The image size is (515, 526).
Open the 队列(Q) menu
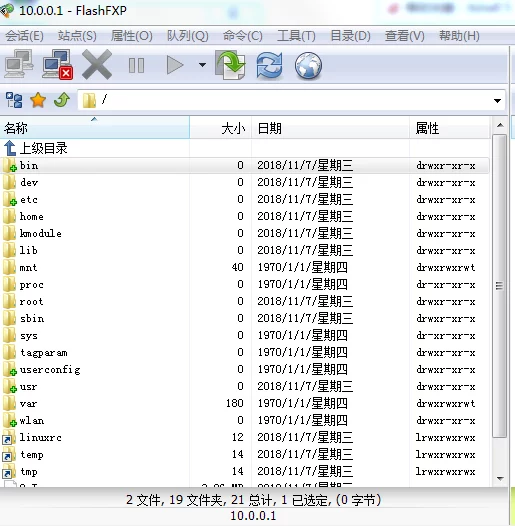tap(188, 36)
